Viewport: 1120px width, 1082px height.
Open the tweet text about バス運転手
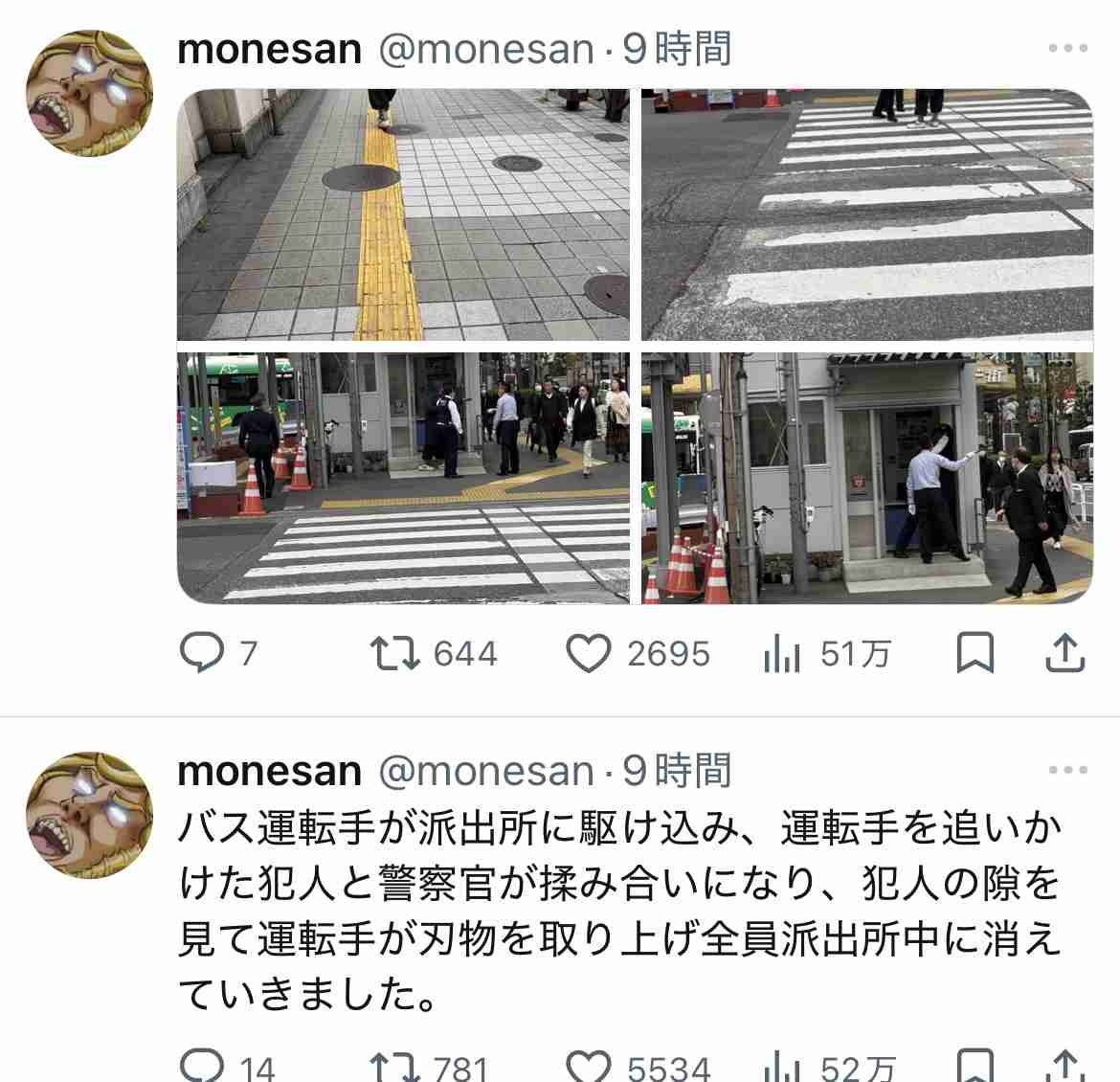(619, 911)
